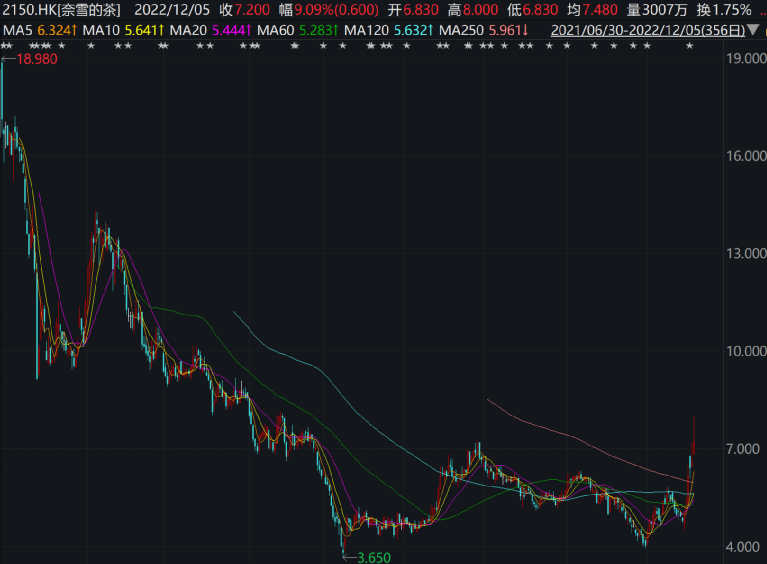The height and width of the screenshot is (564, 767).
Task: Click the 3.650 period-low annotation
Action: (x=374, y=558)
